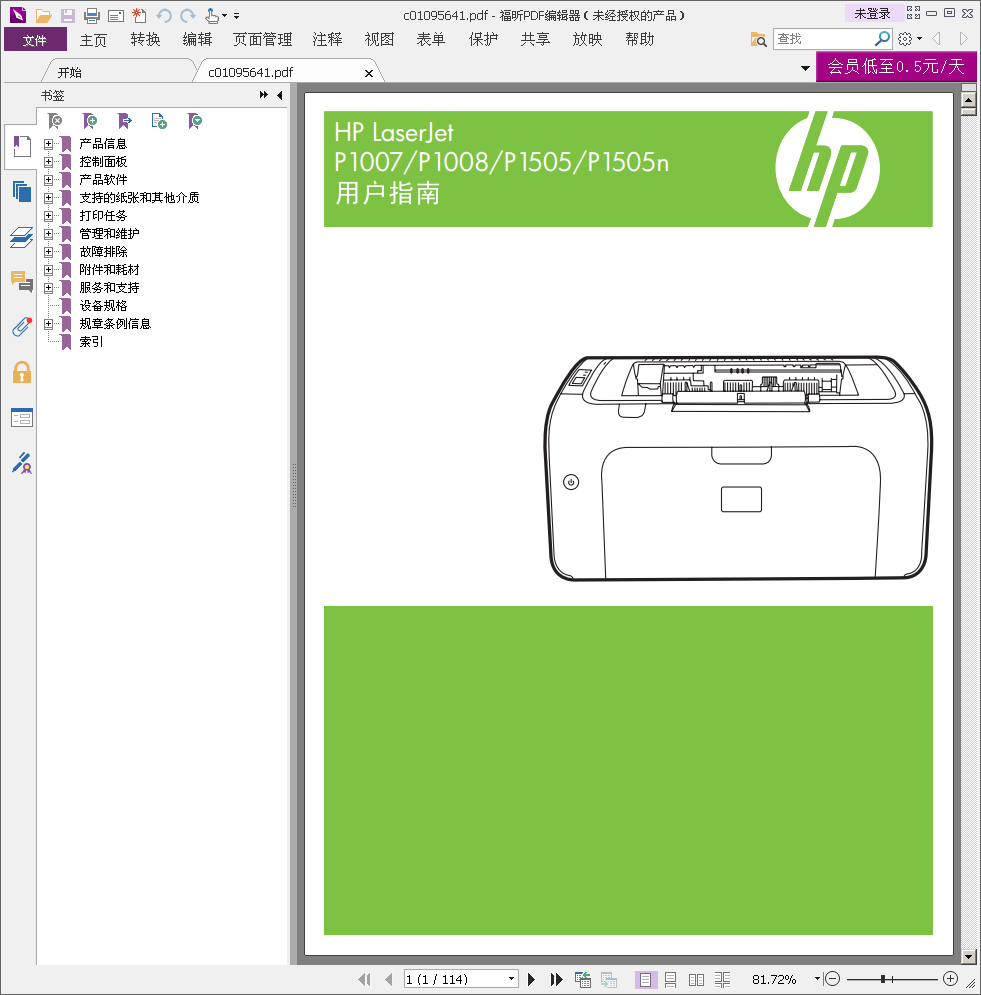Image resolution: width=981 pixels, height=995 pixels.
Task: Open the document tab list dropdown
Action: pos(805,68)
